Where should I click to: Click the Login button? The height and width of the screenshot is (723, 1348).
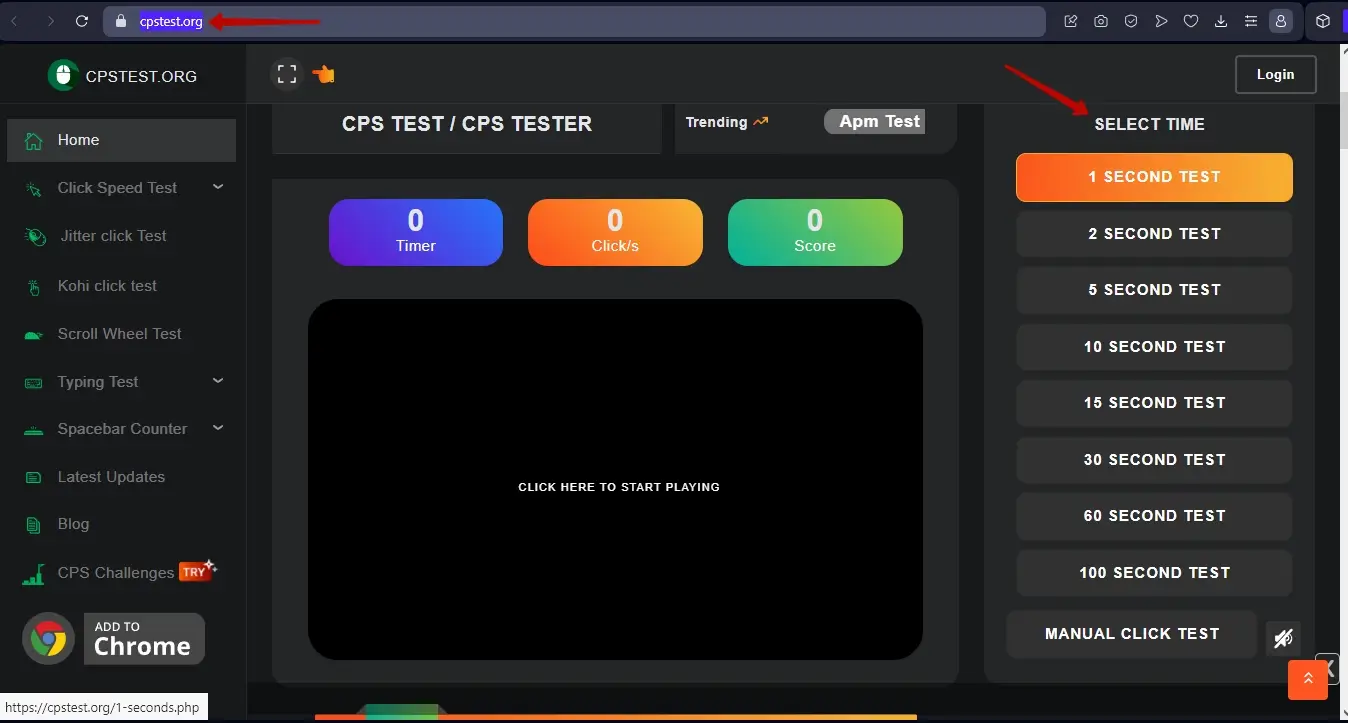[1275, 74]
